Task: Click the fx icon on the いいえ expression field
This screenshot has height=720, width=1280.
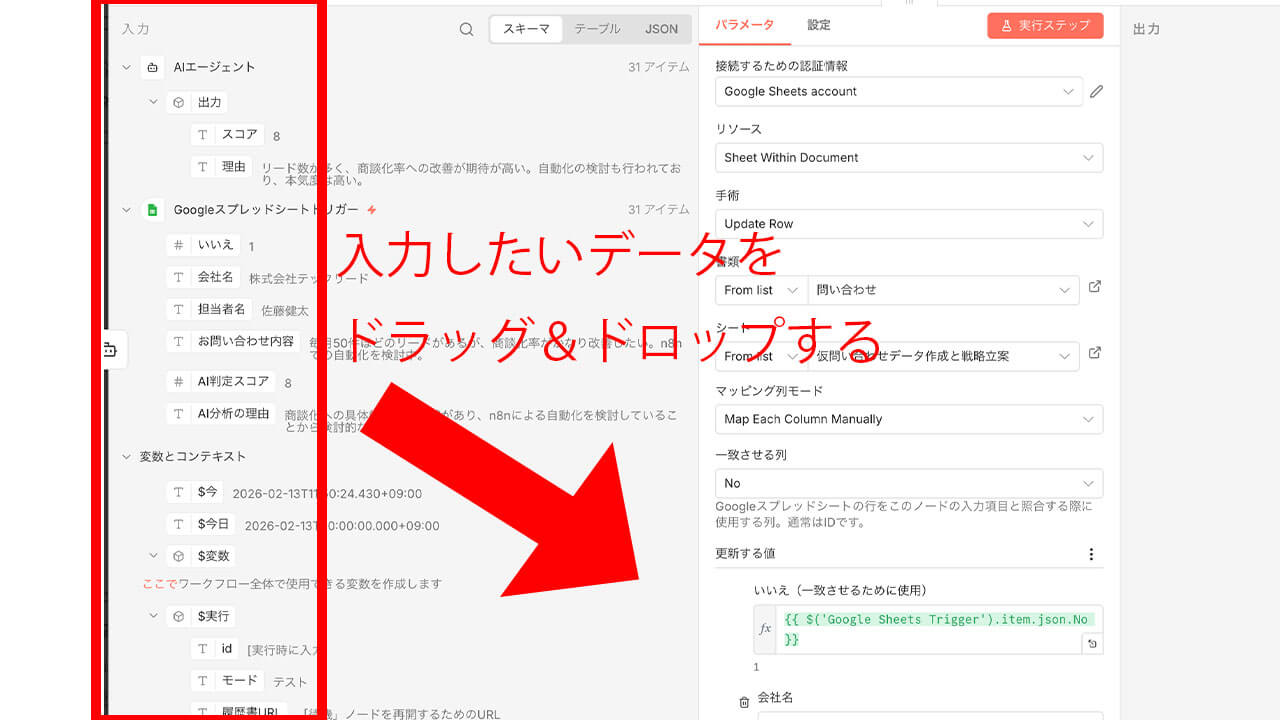Action: click(765, 628)
